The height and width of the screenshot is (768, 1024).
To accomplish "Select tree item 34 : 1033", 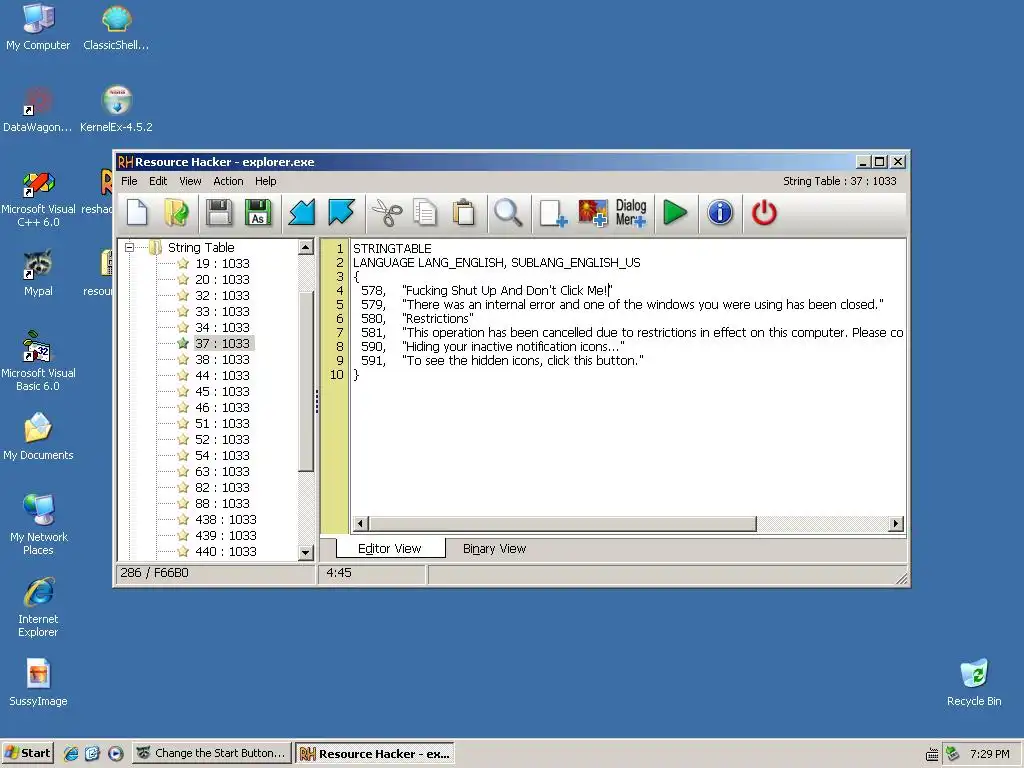I will coord(222,328).
